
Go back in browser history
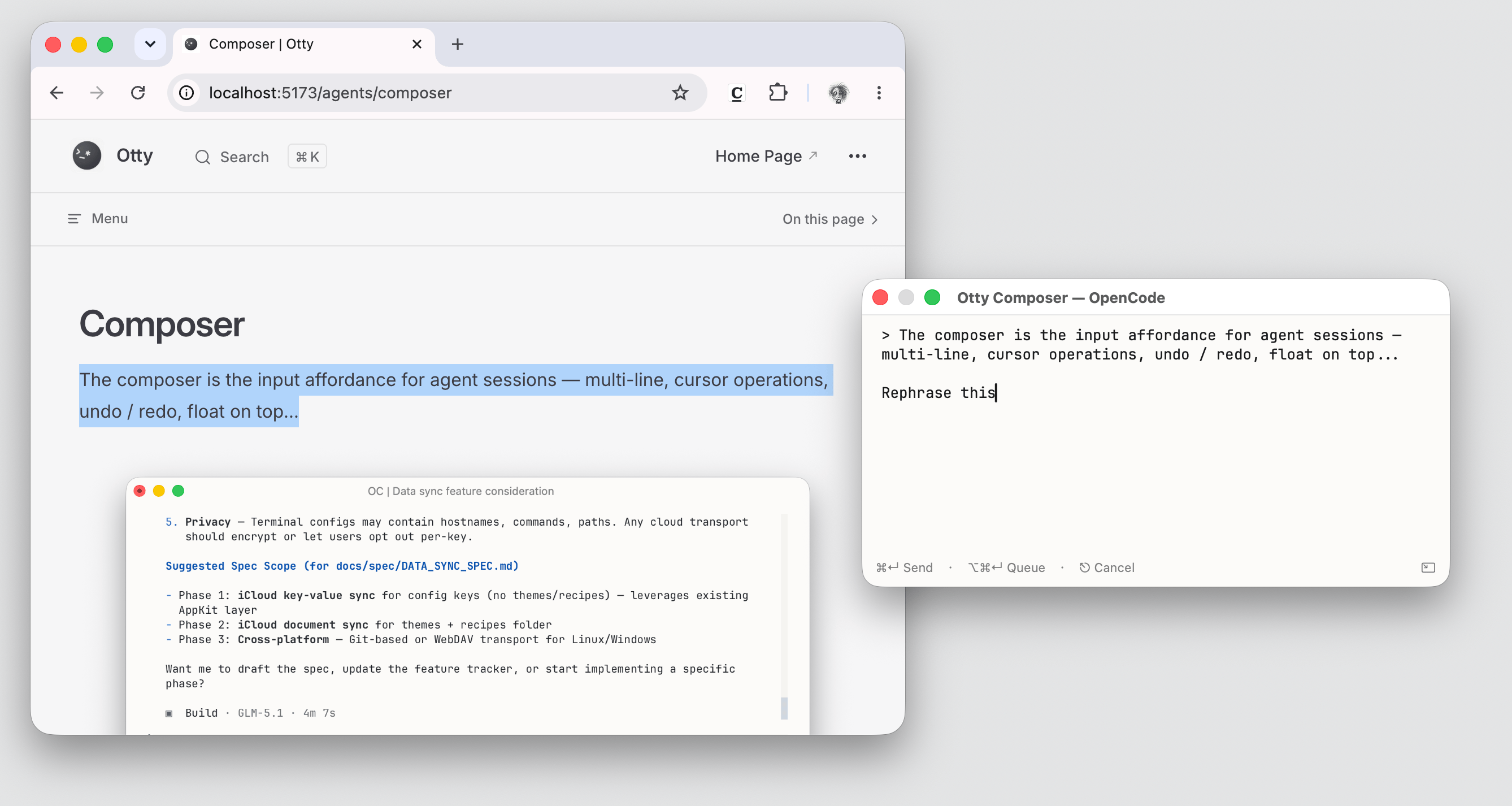point(57,93)
